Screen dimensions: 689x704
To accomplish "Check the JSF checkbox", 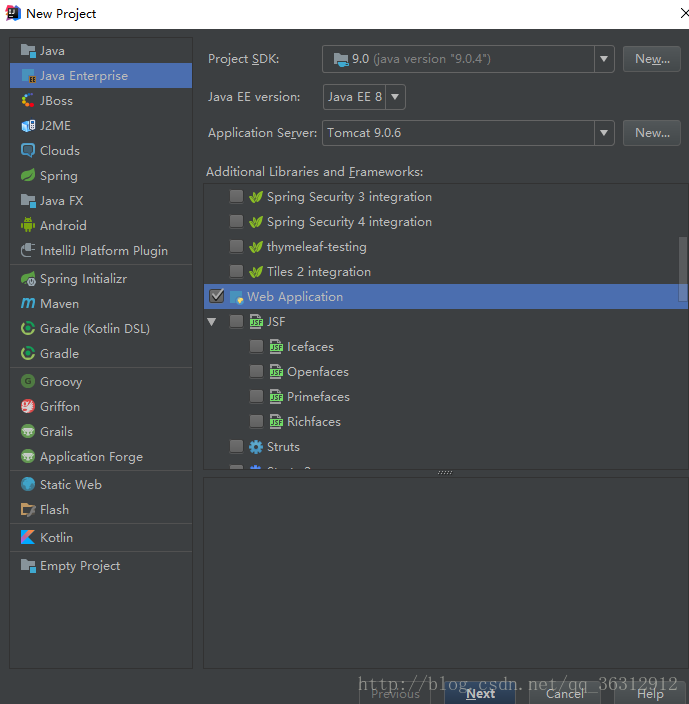I will (236, 321).
